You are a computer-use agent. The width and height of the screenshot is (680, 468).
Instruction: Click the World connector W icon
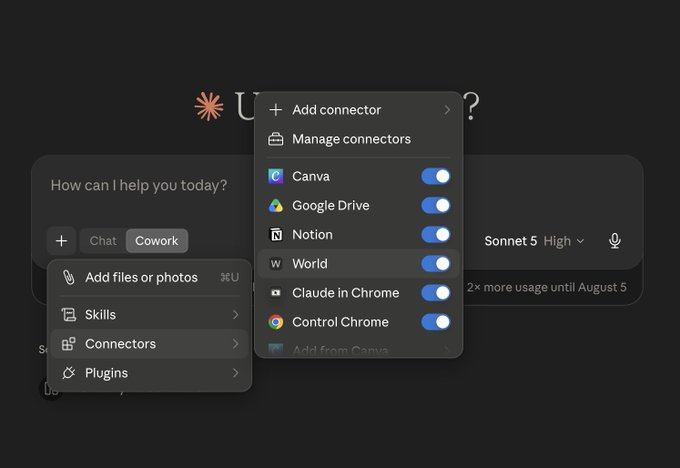276,264
